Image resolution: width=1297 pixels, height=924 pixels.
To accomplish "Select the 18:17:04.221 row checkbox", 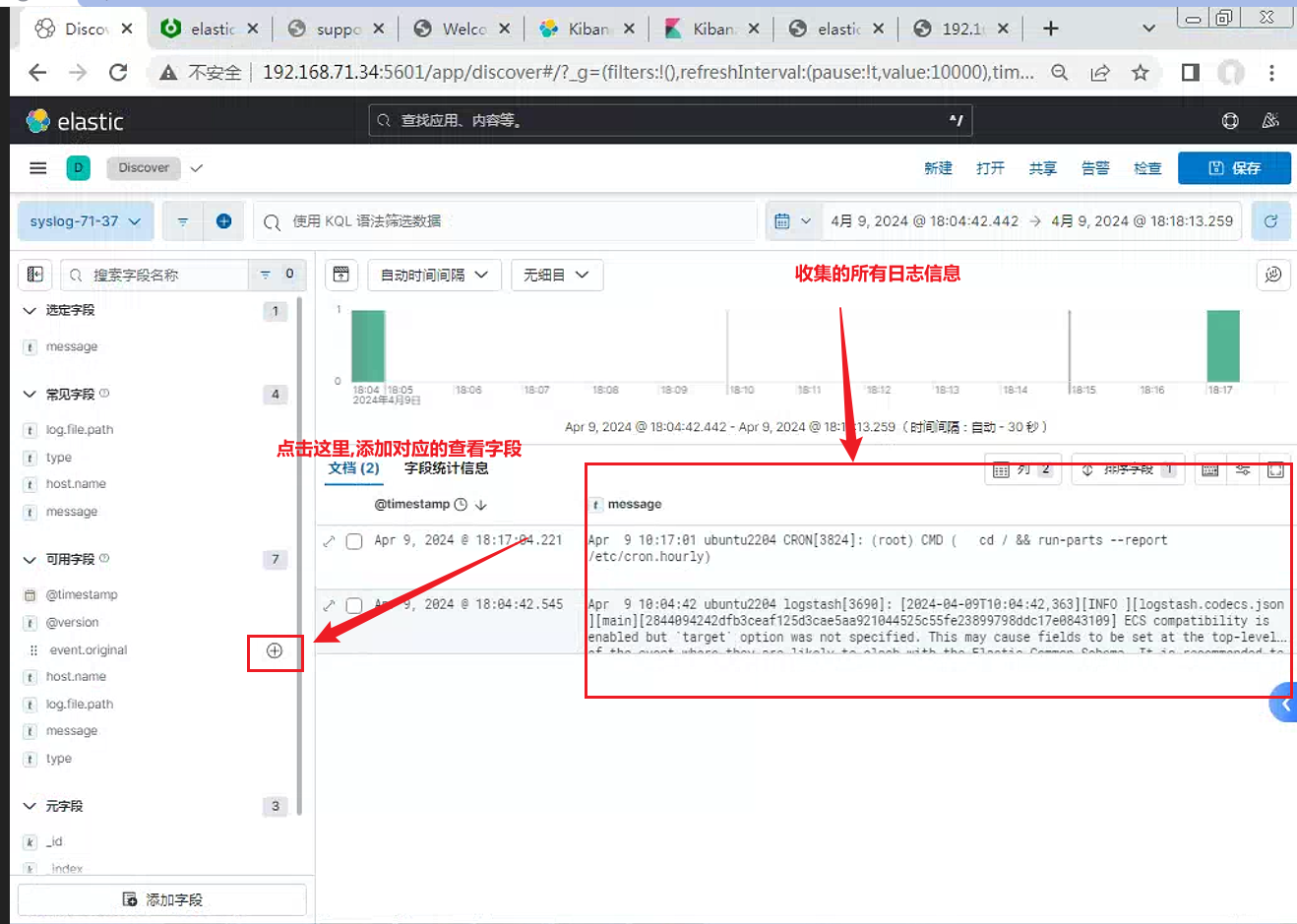I will point(354,541).
